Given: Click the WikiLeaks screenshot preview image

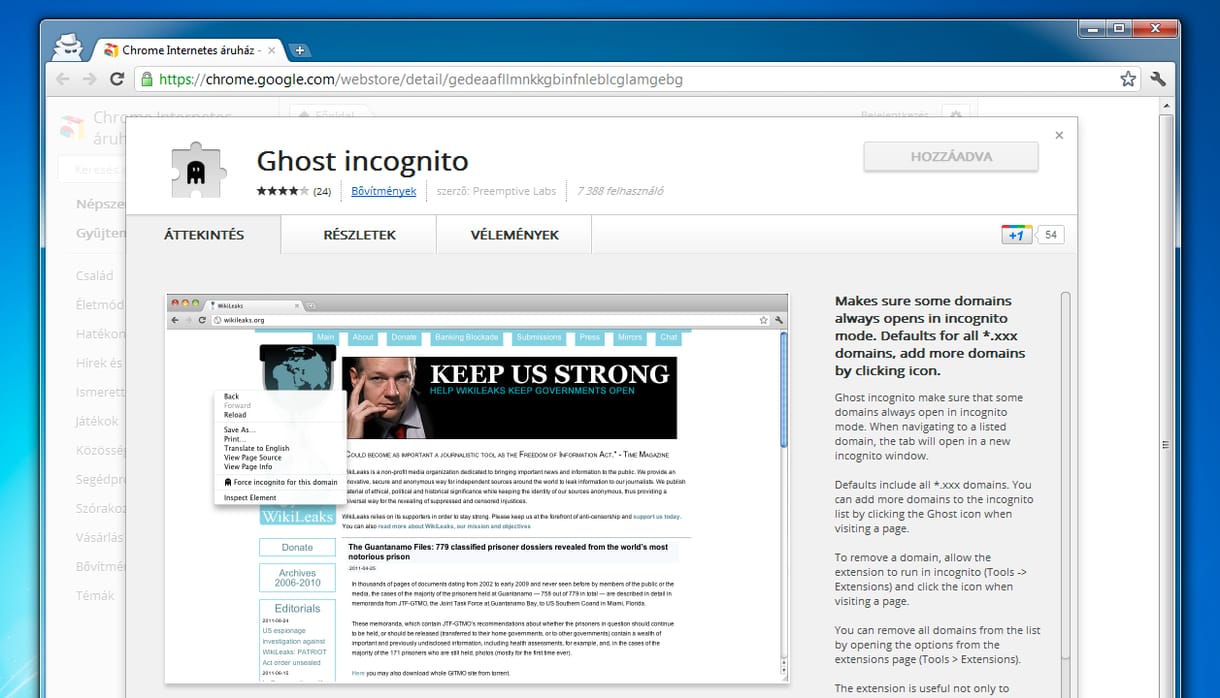Looking at the screenshot, I should (477, 488).
